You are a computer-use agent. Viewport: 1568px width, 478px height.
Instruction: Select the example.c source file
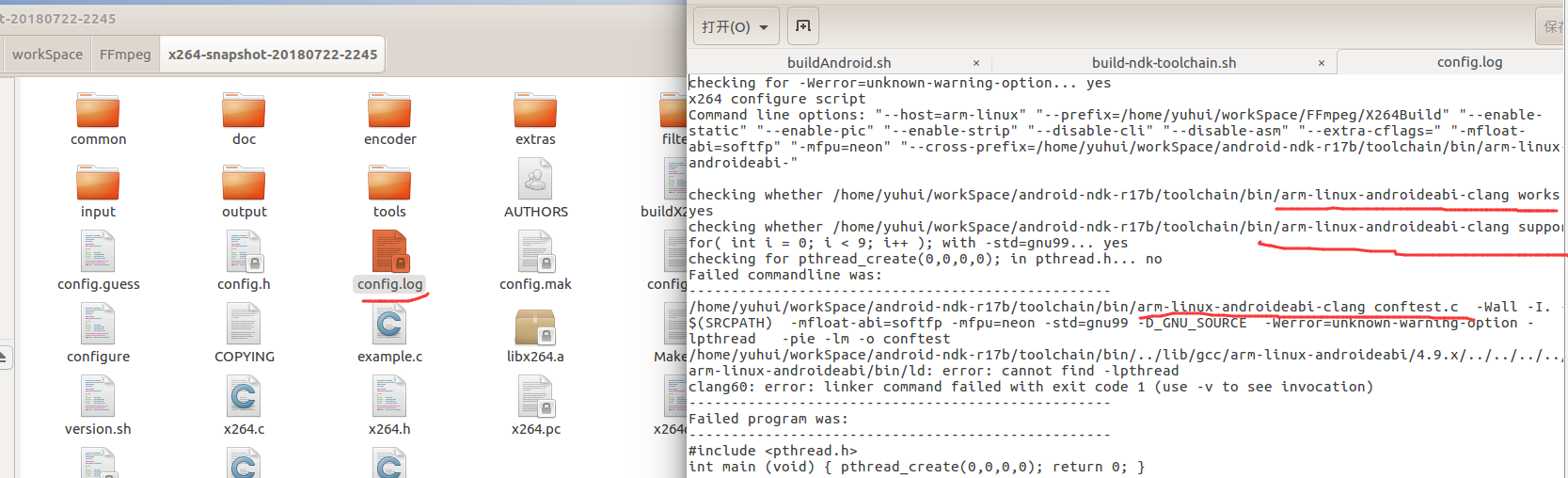pos(389,324)
